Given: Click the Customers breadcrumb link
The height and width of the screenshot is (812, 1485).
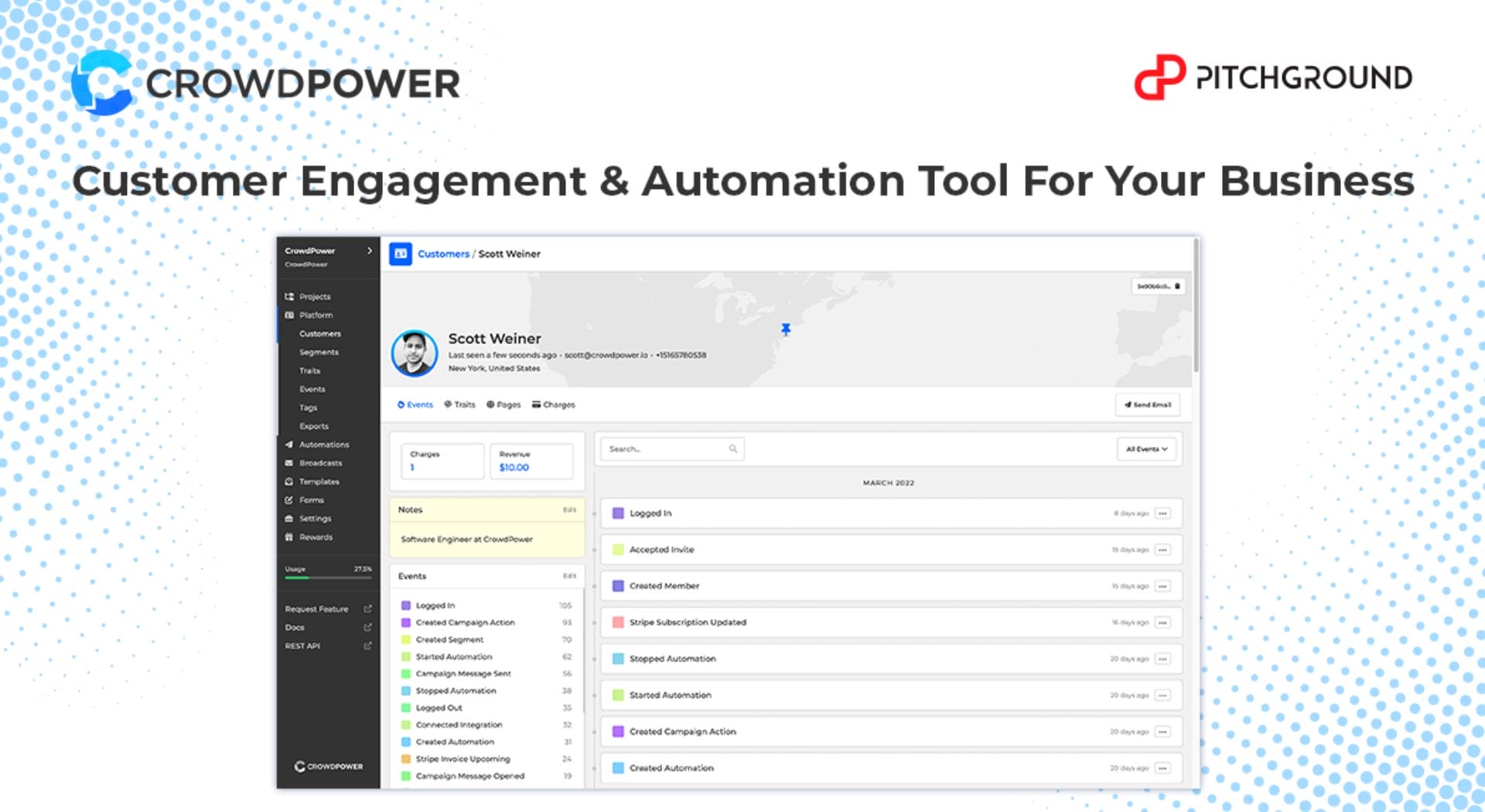Looking at the screenshot, I should (x=443, y=254).
